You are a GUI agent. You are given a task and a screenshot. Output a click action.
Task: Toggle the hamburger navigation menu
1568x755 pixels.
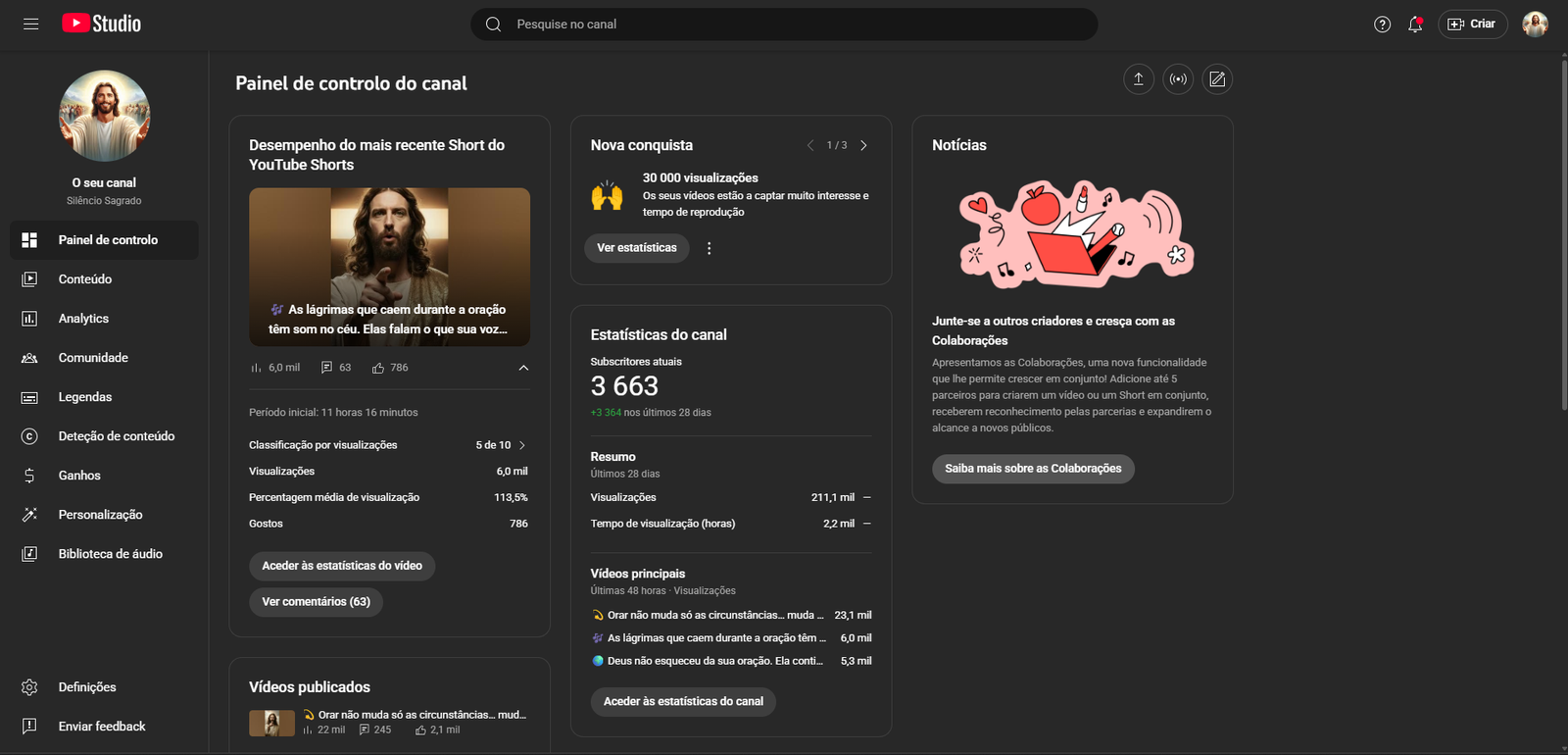[31, 24]
